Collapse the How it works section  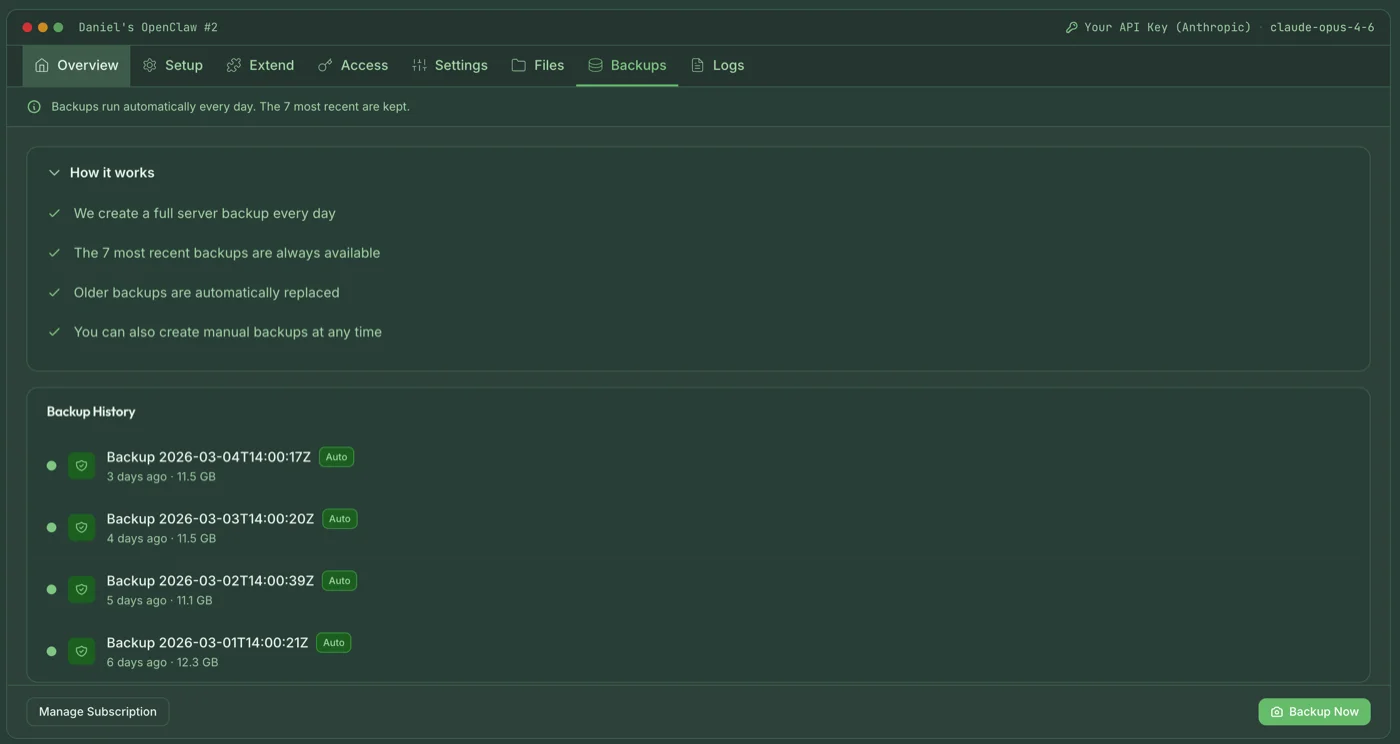tap(54, 173)
